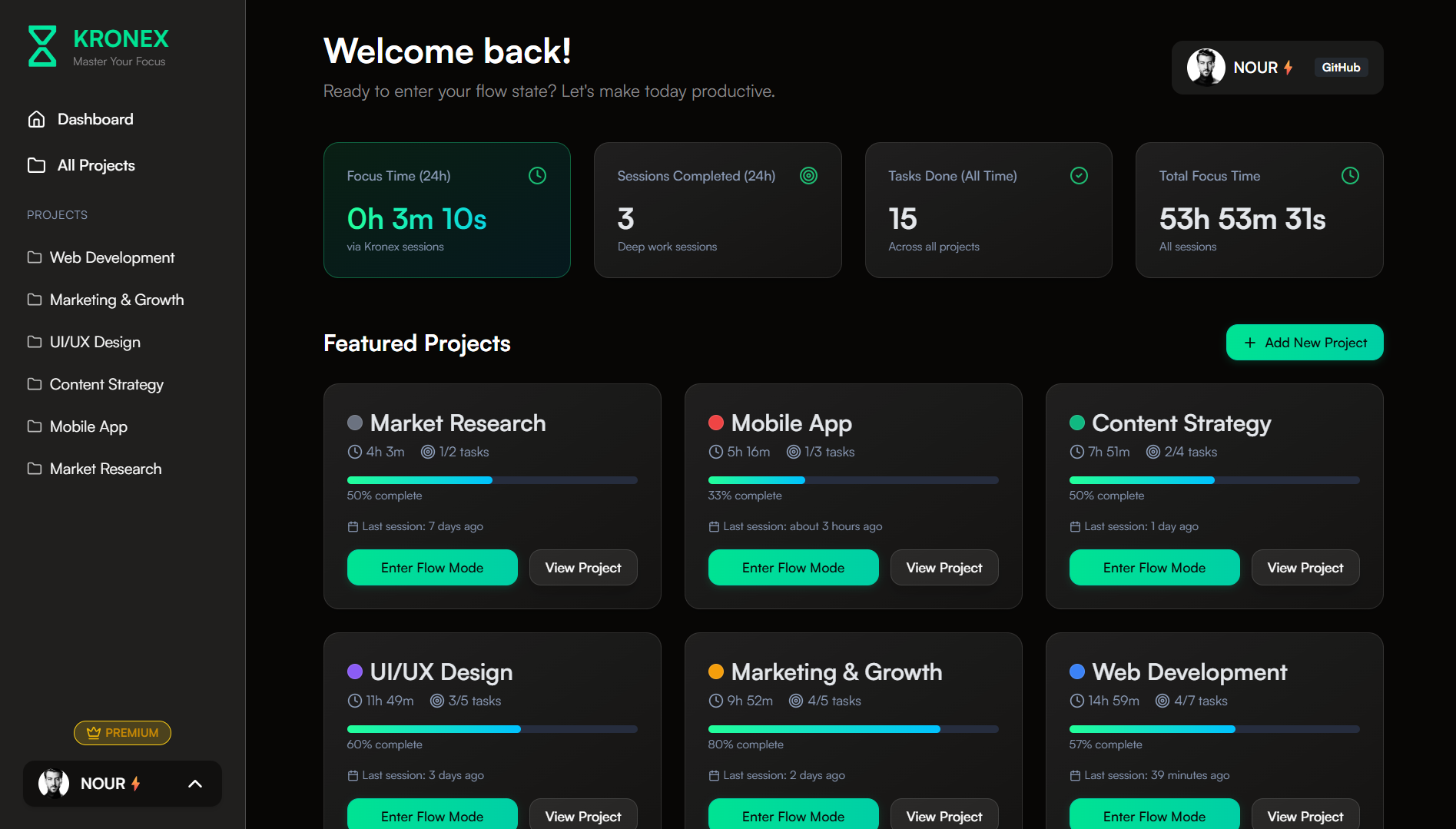Click the crown Premium badge

point(122,733)
